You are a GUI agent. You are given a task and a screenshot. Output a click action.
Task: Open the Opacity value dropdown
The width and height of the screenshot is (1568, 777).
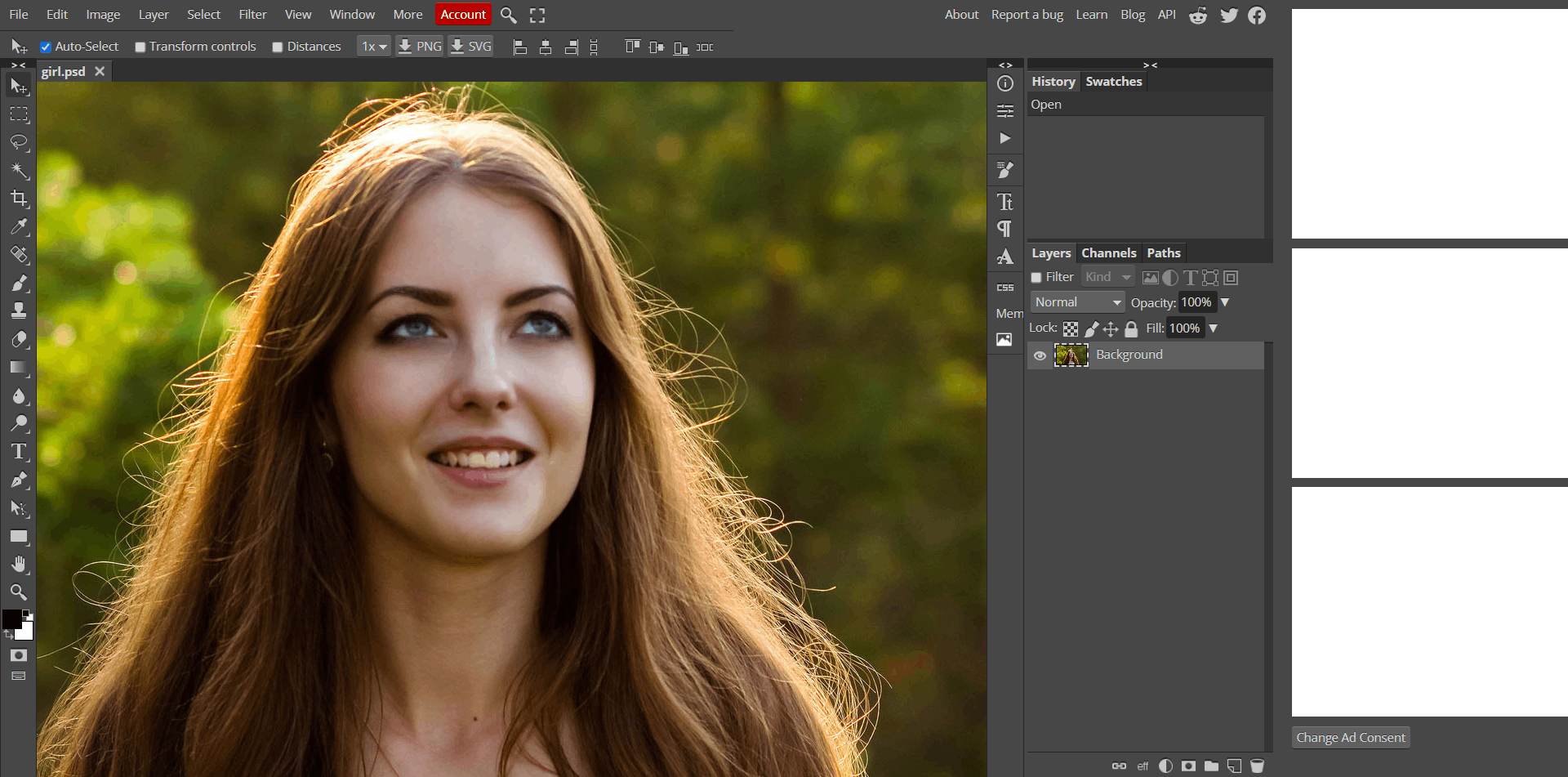point(1224,302)
